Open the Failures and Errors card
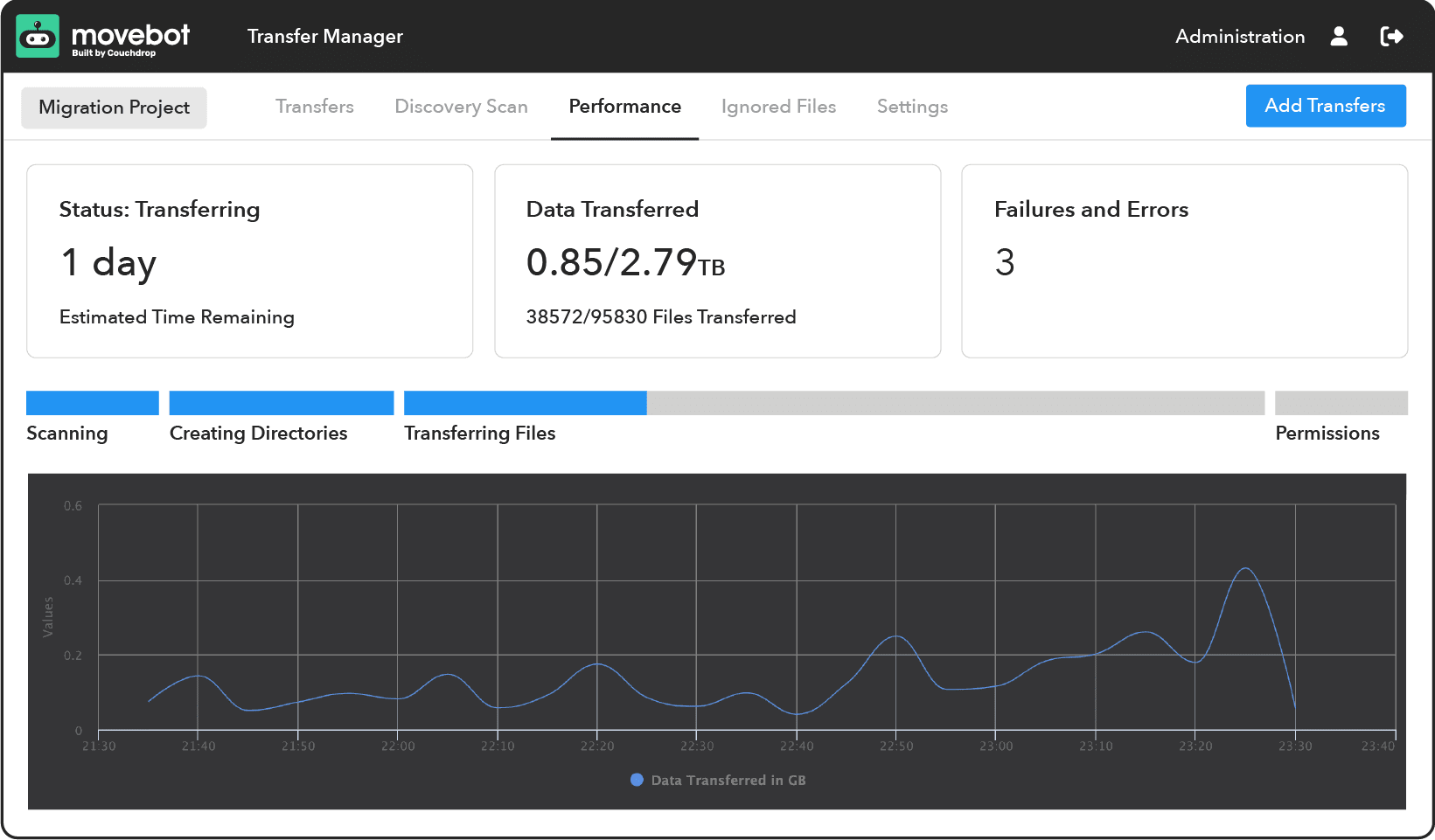Viewport: 1435px width, 840px height. pos(1184,260)
